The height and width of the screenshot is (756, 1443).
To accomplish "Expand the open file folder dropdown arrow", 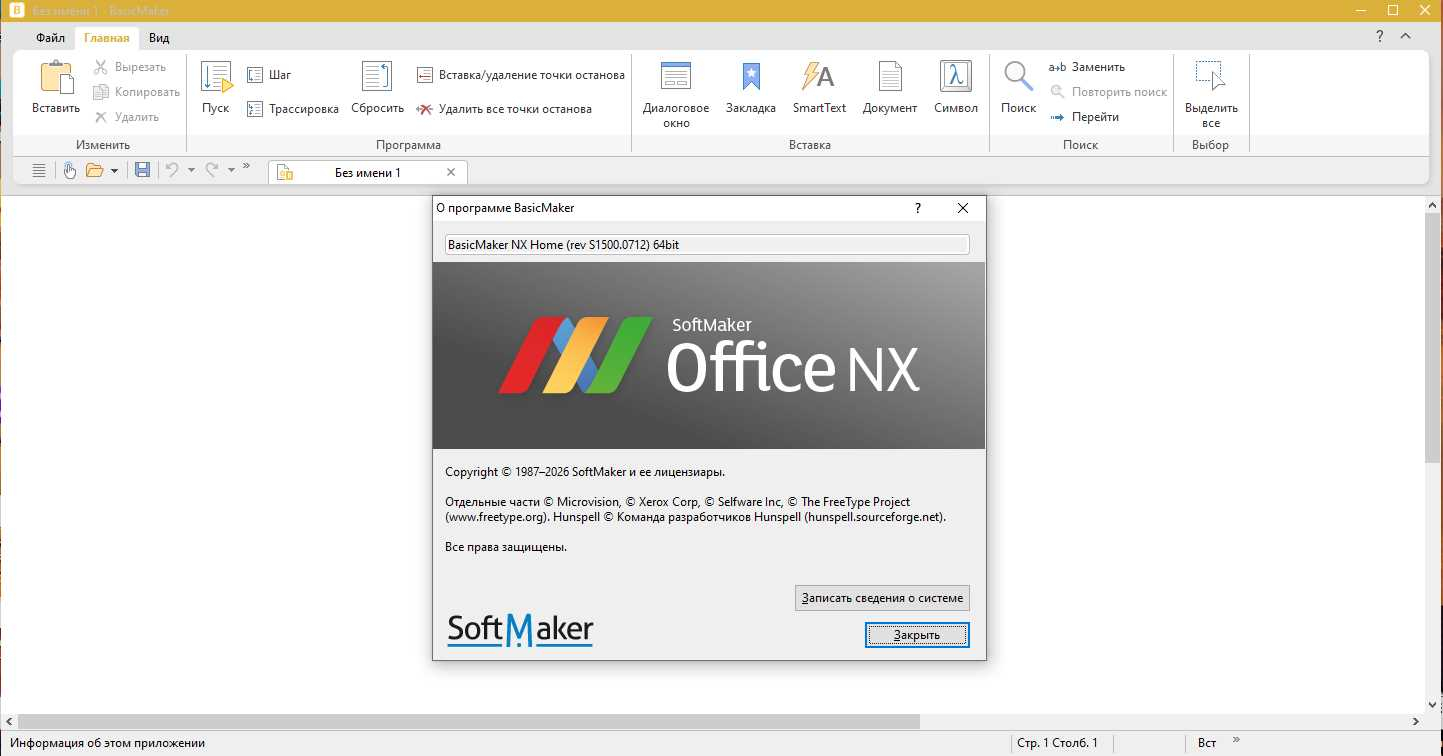I will 114,171.
